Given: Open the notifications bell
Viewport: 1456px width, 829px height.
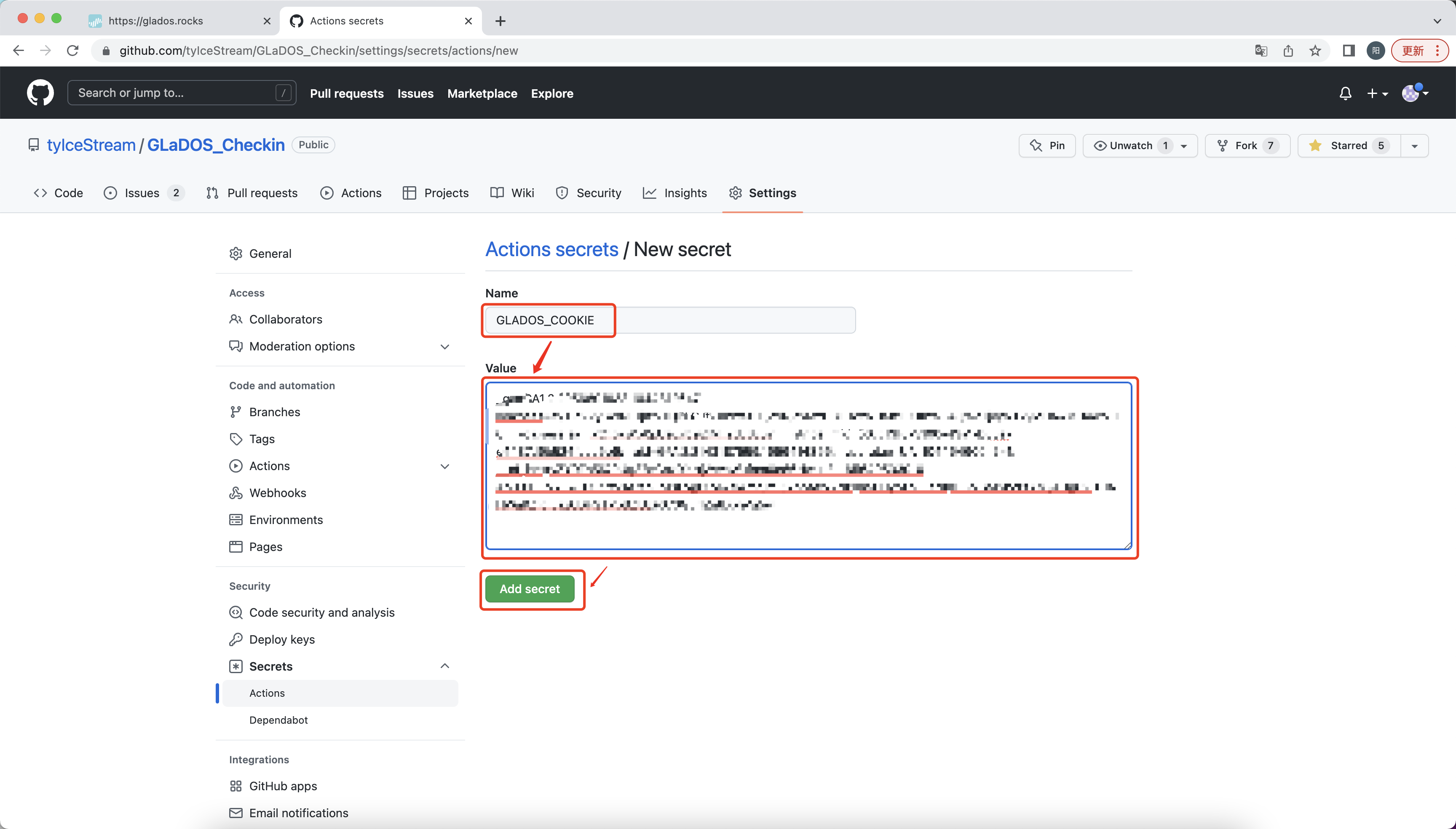Looking at the screenshot, I should tap(1345, 94).
